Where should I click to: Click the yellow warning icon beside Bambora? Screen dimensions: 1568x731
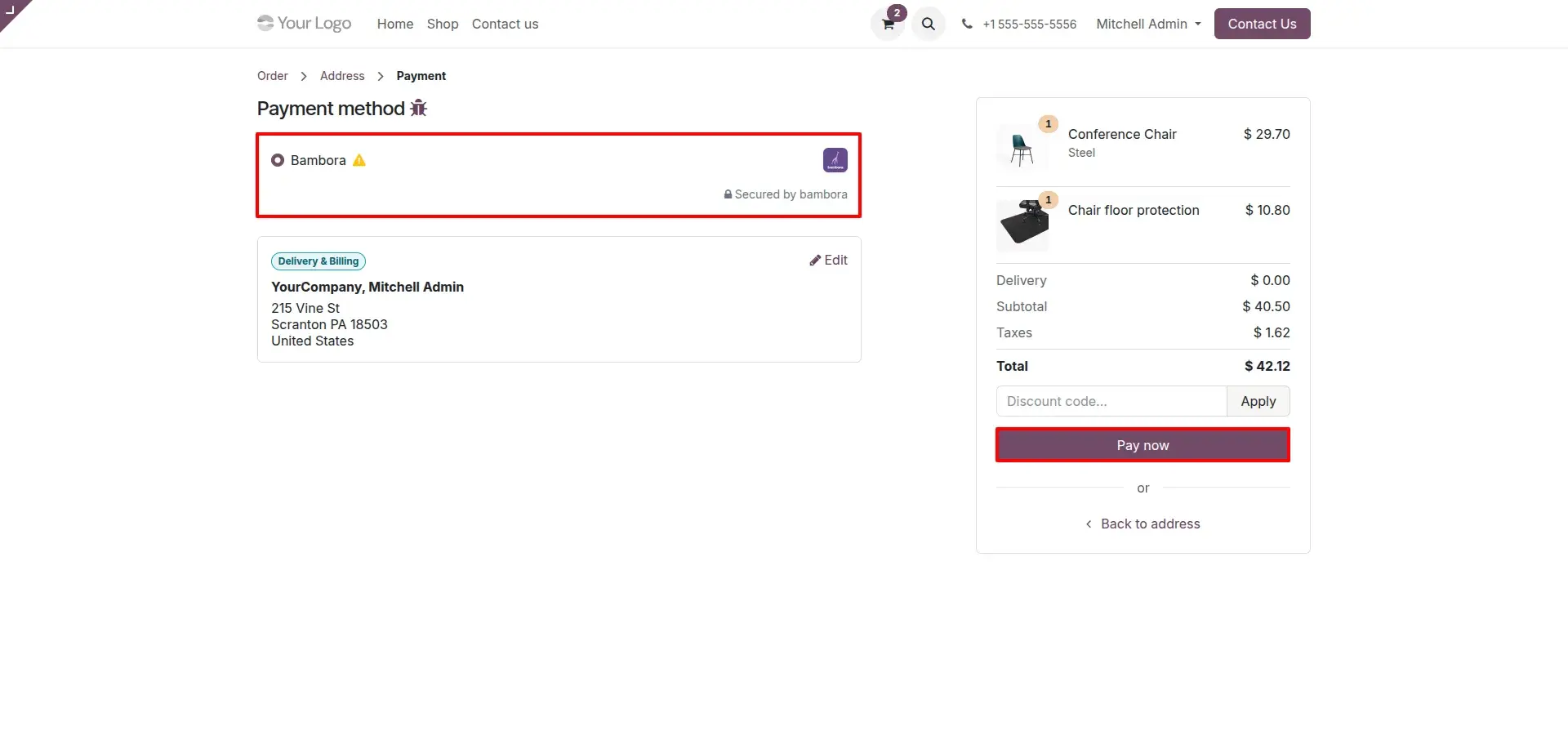tap(359, 160)
